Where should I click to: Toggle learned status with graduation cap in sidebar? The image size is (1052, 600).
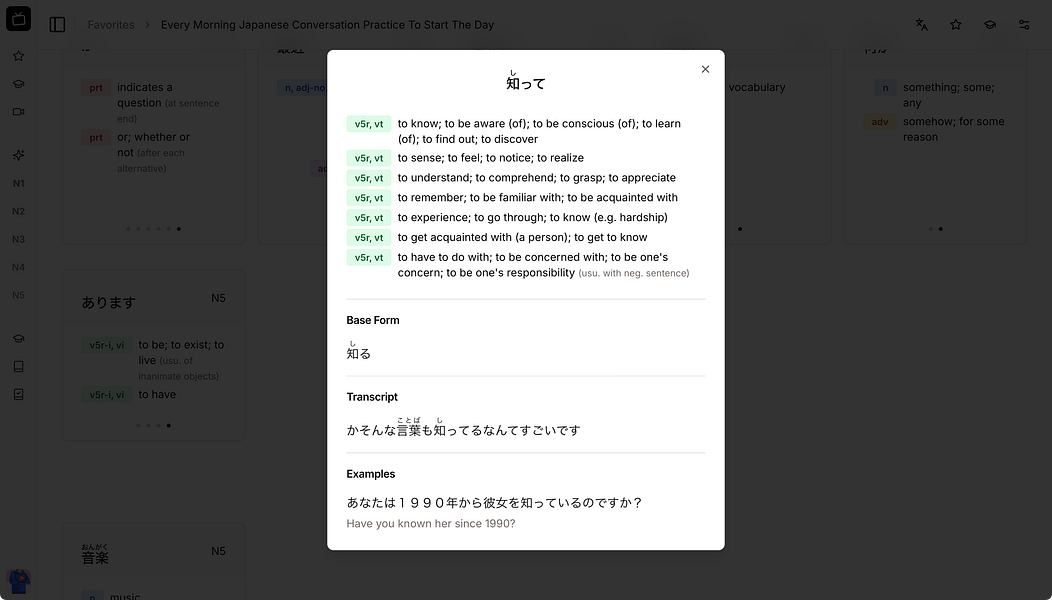point(18,338)
